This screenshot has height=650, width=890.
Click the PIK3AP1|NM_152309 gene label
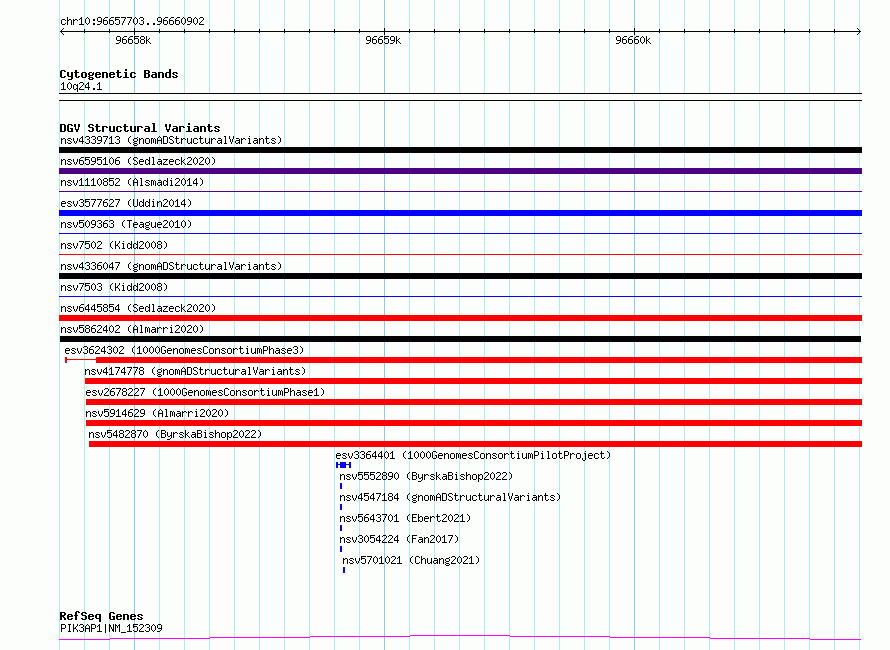tap(111, 628)
